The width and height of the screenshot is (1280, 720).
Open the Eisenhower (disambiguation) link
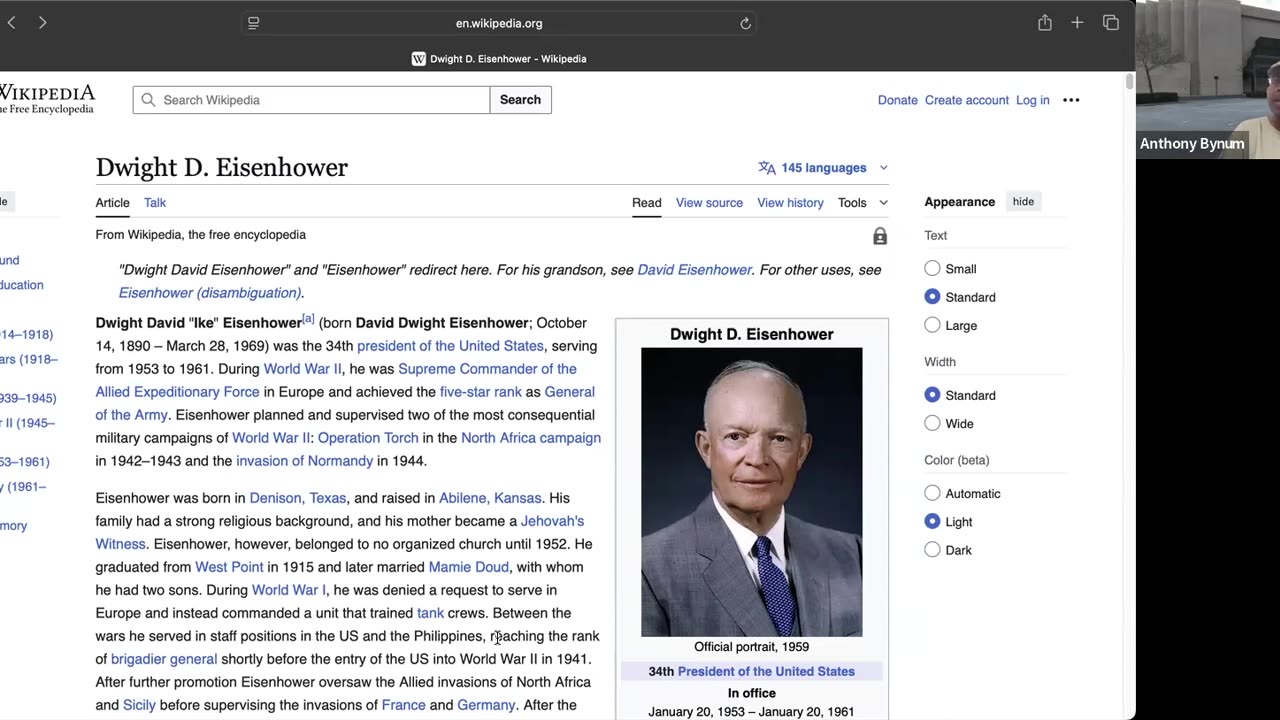coord(209,293)
